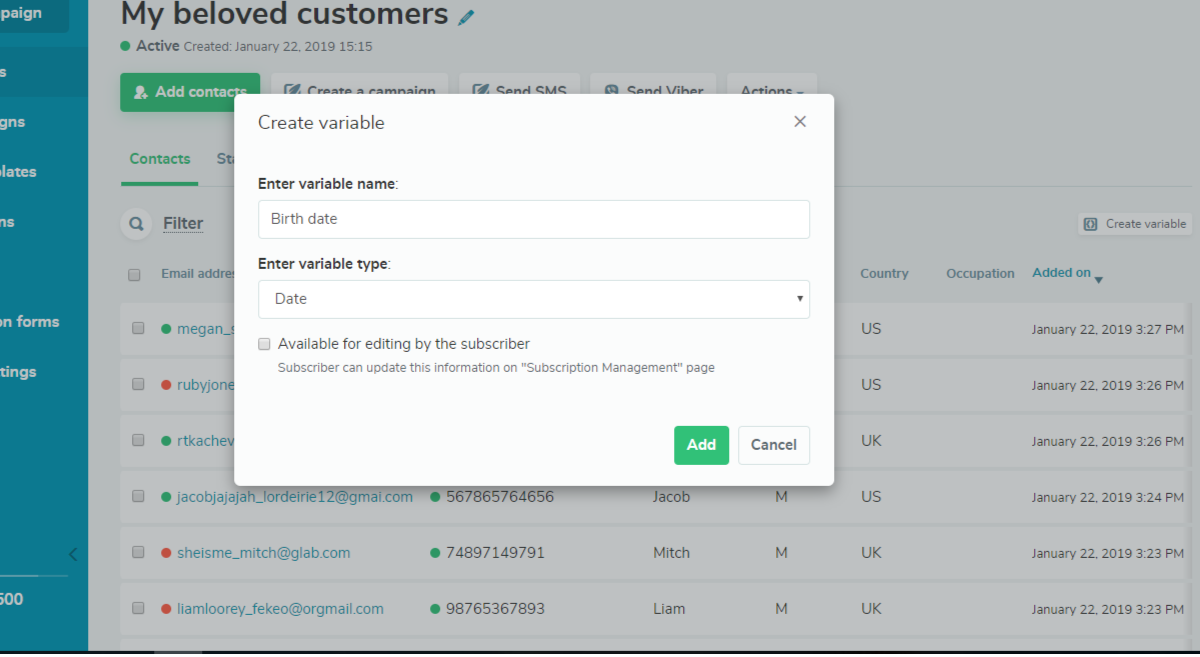Screen dimensions: 1200x657
Task: Click the Birth date variable name field
Action: pos(534,219)
